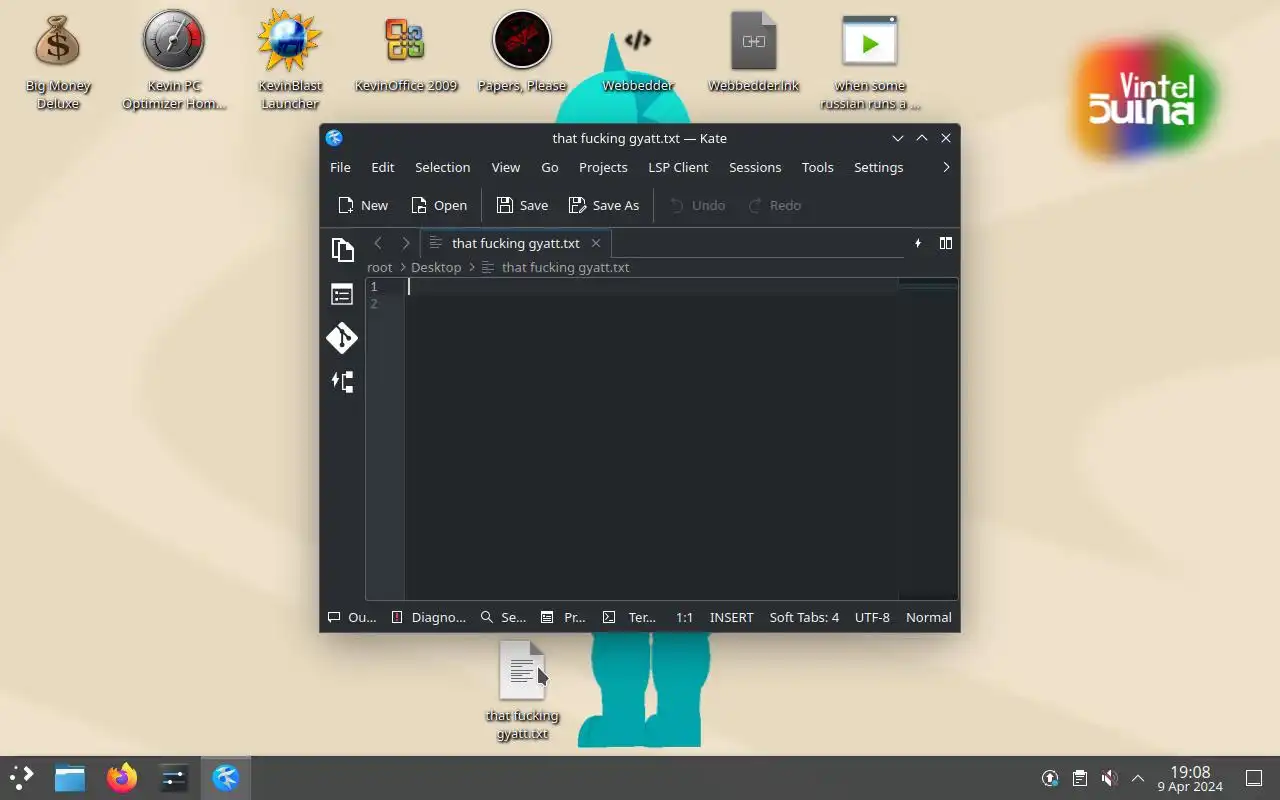This screenshot has width=1280, height=800.
Task: Click the quick open lightning icon
Action: point(918,243)
